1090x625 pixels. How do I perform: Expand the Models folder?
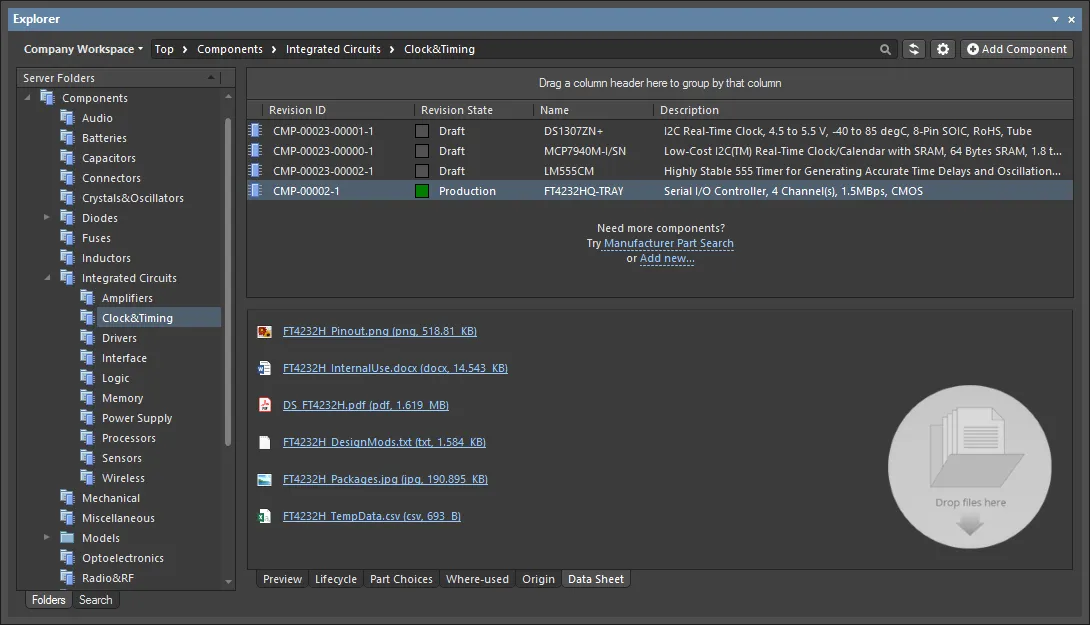click(47, 538)
